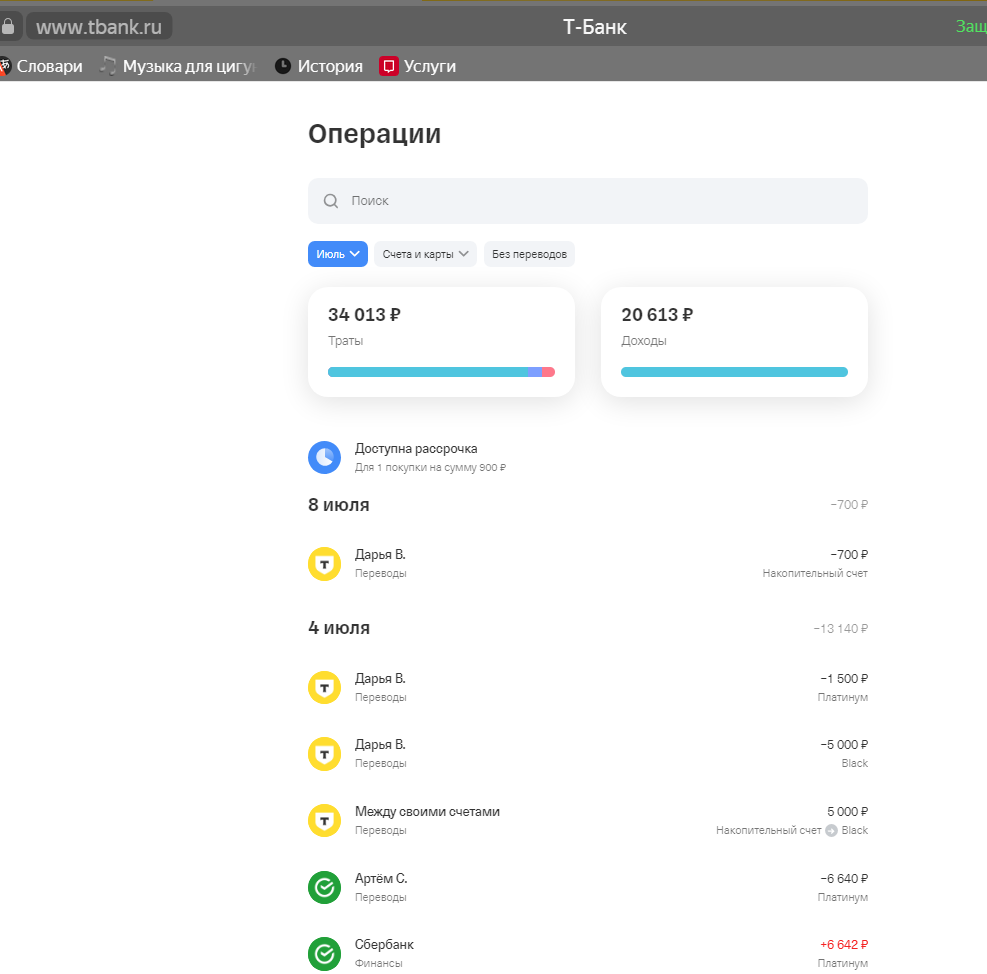987x974 pixels.
Task: Click the T-Bank icon for Между своими счетами
Action: tap(324, 821)
